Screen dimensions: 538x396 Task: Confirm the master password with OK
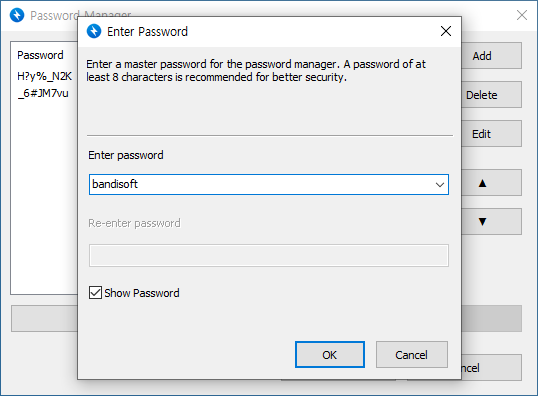330,354
